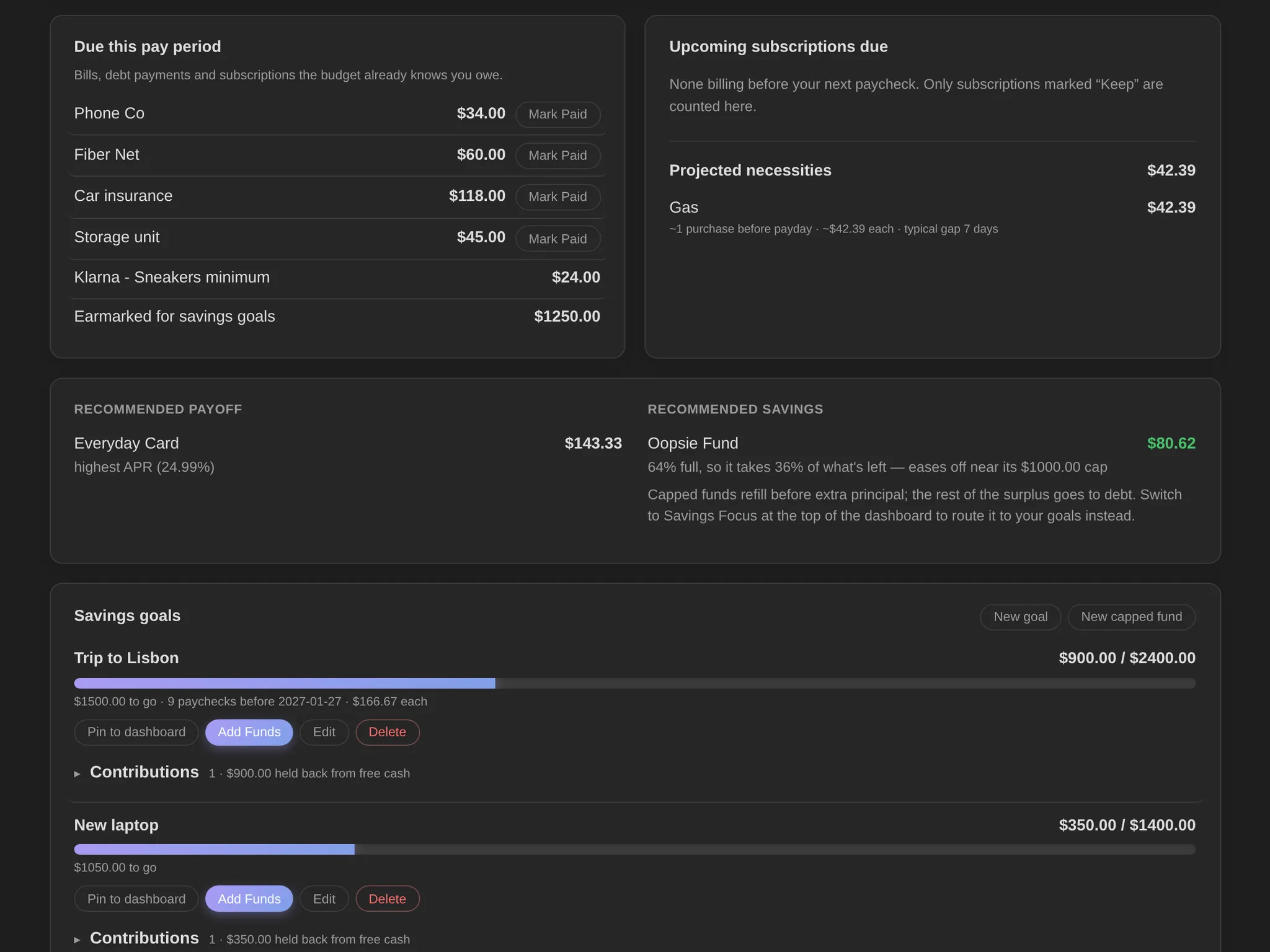Select Earmarked for savings goals row

point(337,317)
